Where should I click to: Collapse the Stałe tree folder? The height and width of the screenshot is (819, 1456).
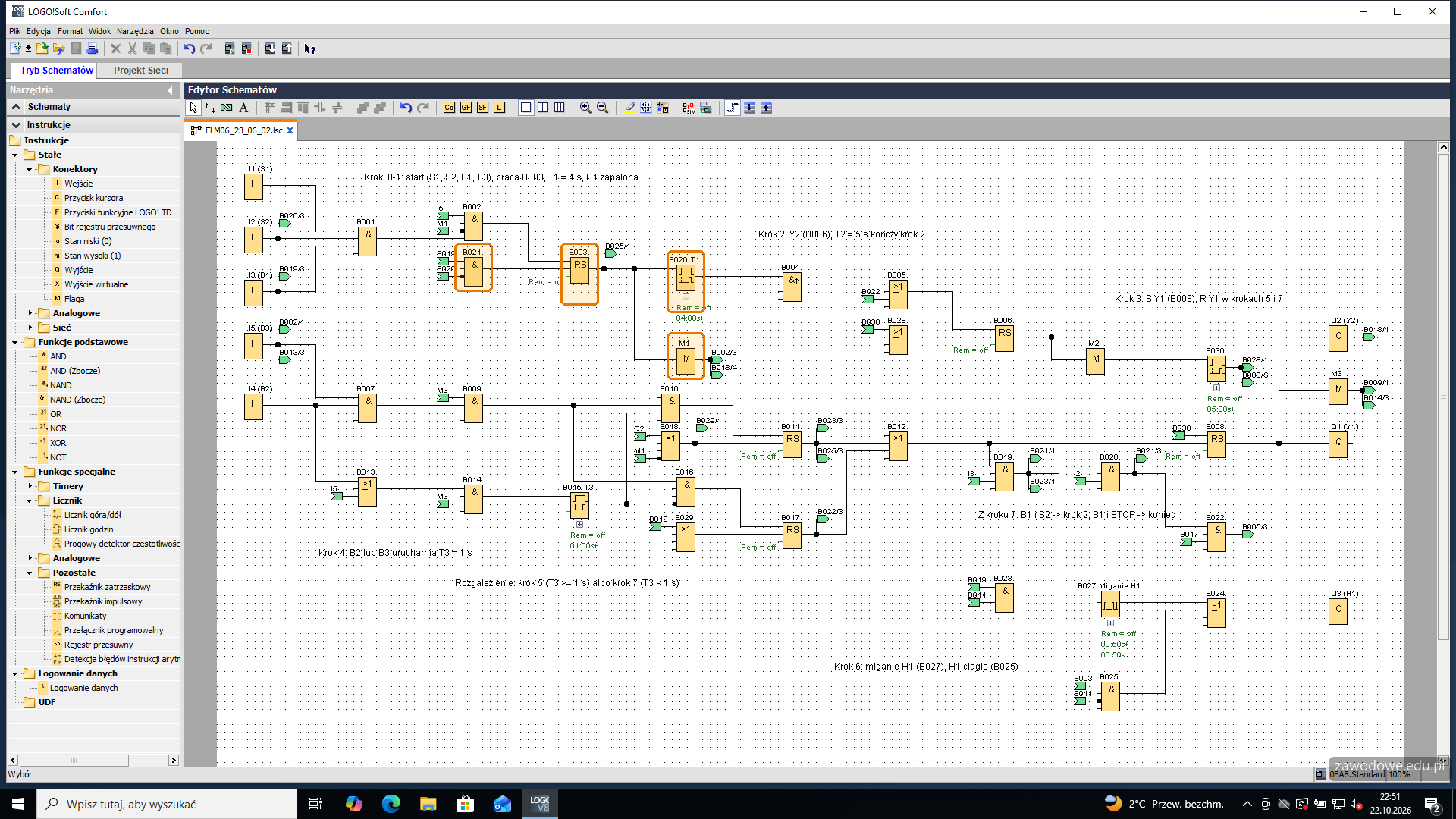point(15,155)
